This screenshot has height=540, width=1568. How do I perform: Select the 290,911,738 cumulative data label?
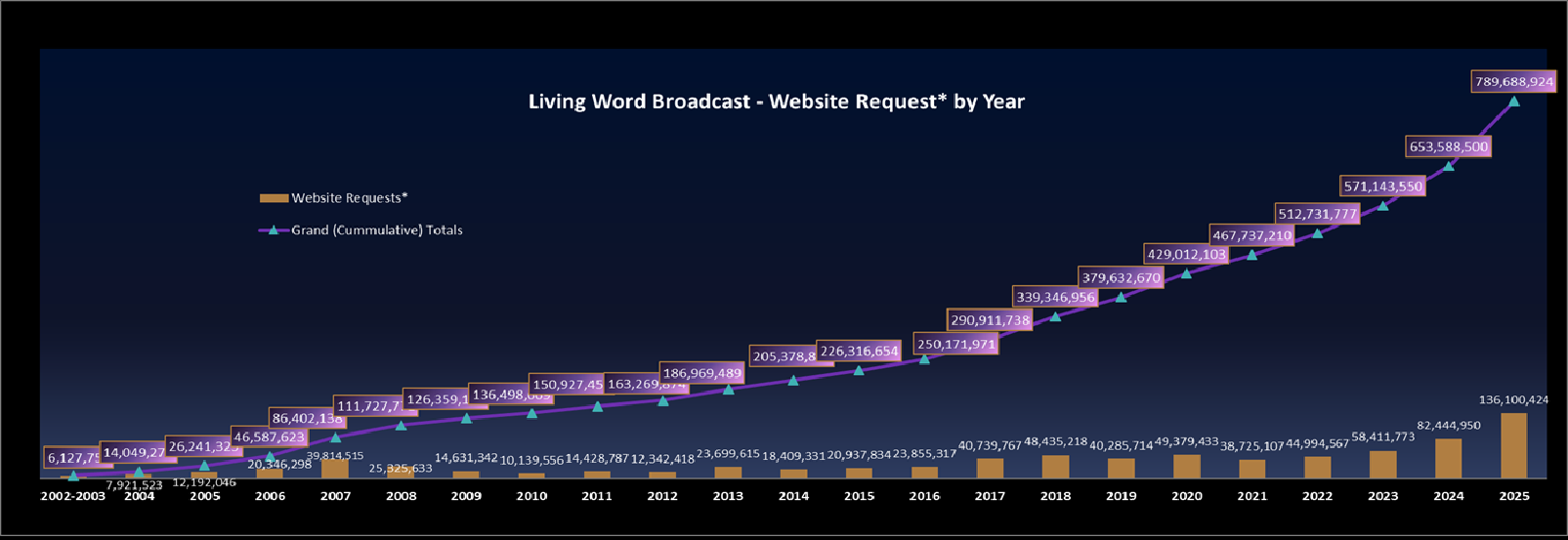tap(990, 320)
